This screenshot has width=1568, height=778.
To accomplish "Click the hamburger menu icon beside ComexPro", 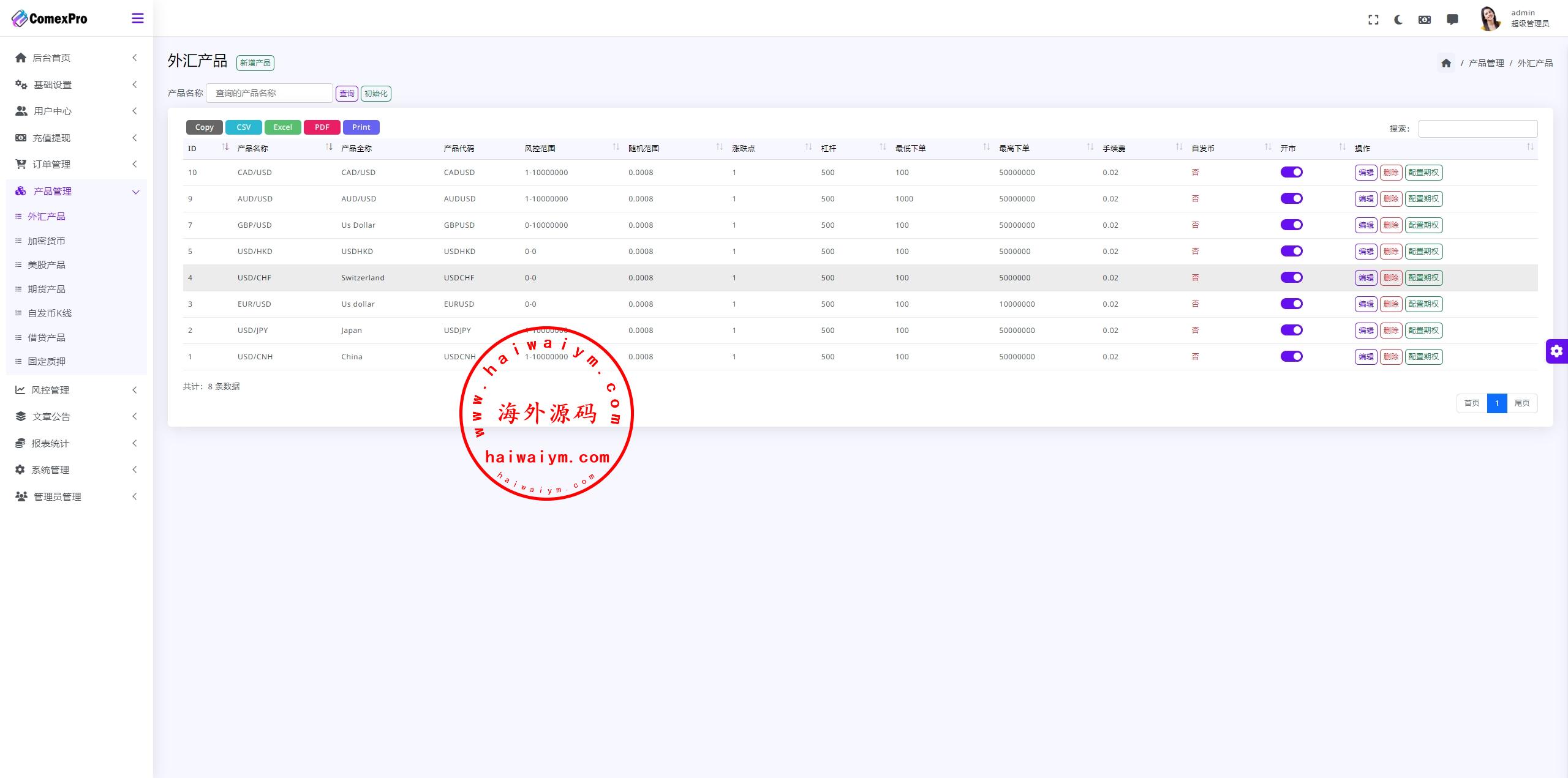I will coord(138,18).
